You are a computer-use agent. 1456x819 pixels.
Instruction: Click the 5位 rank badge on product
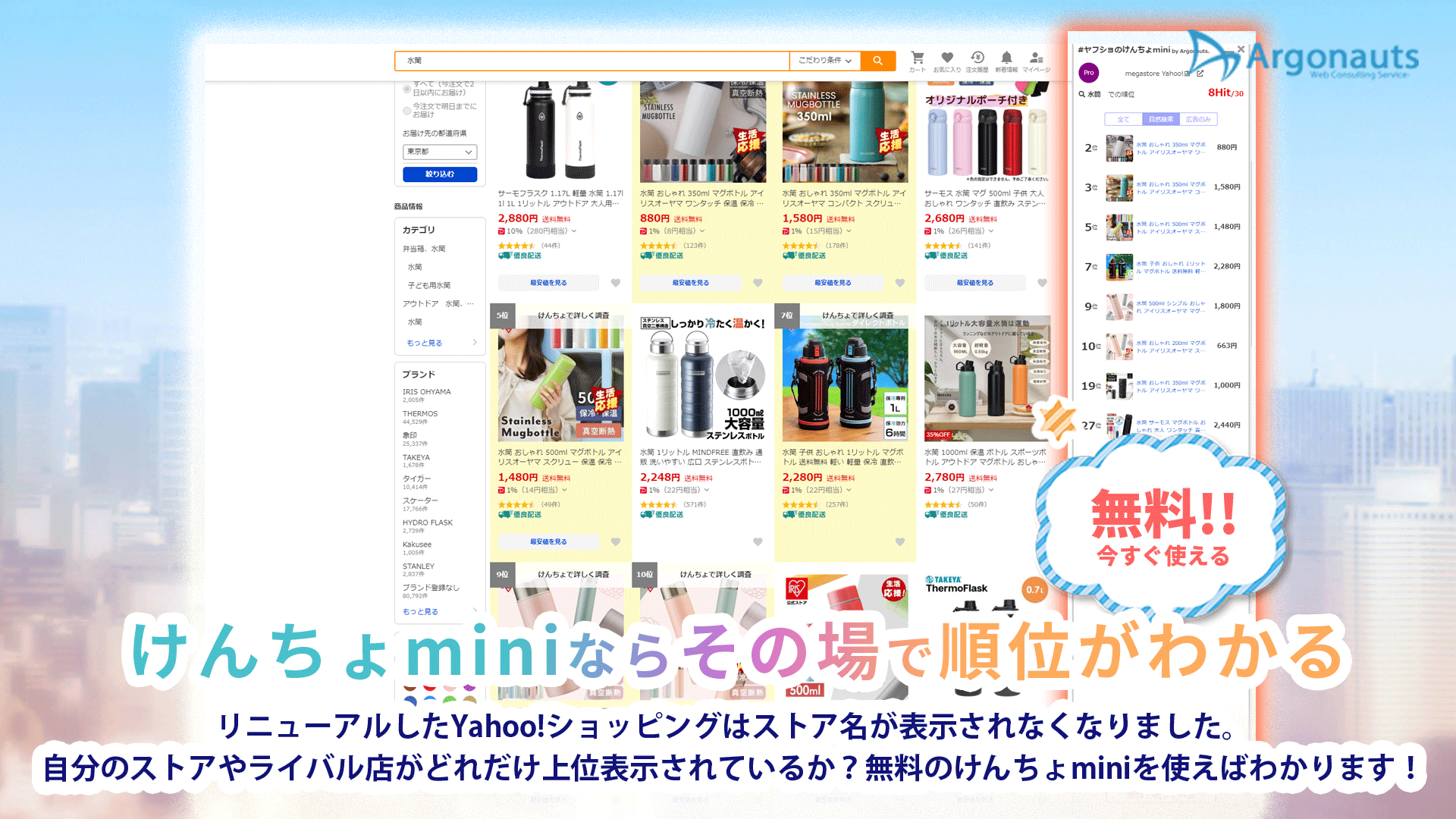coord(503,315)
